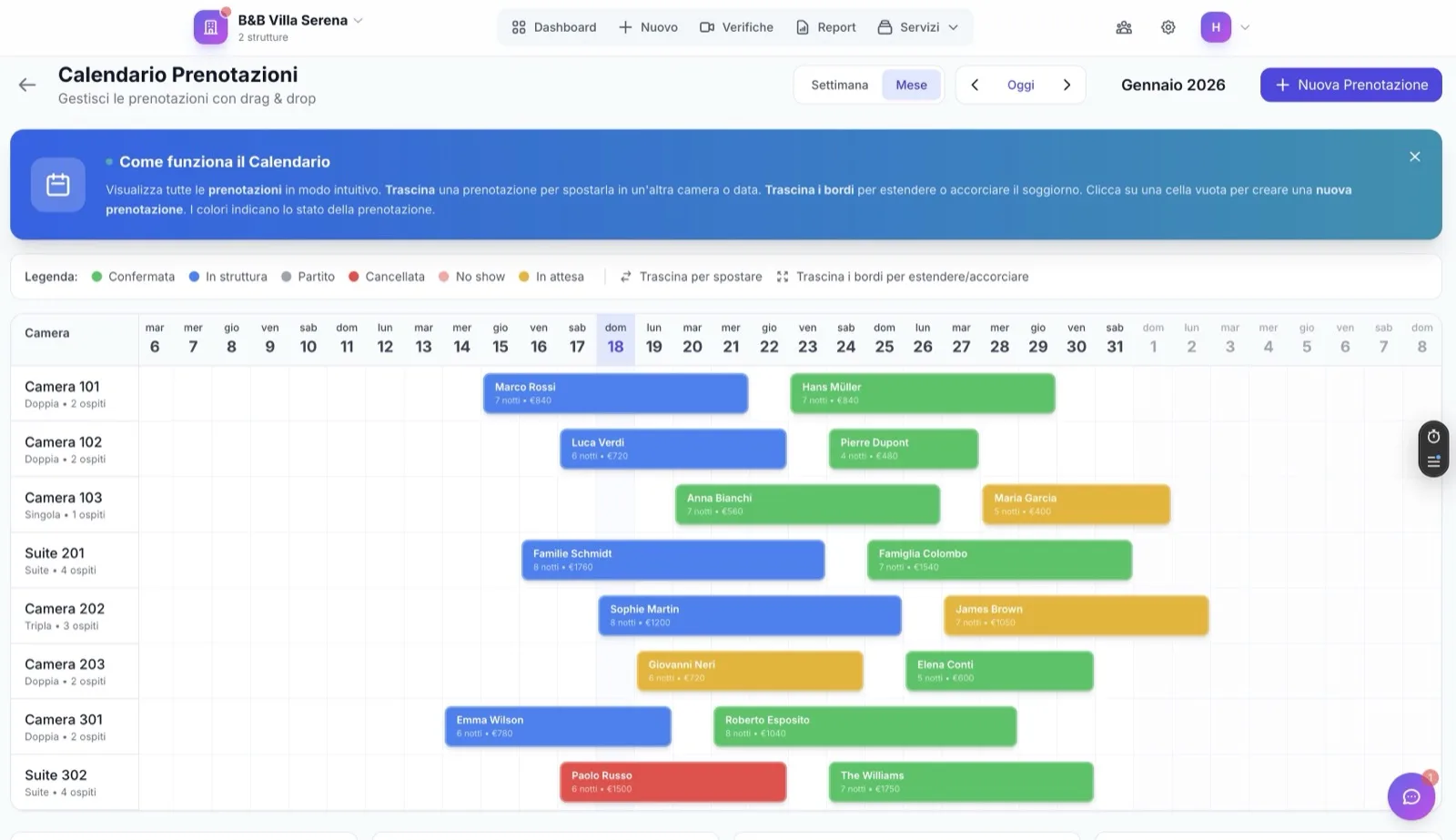
Task: Open Verifiche via the camera icon
Action: pyautogui.click(x=707, y=26)
